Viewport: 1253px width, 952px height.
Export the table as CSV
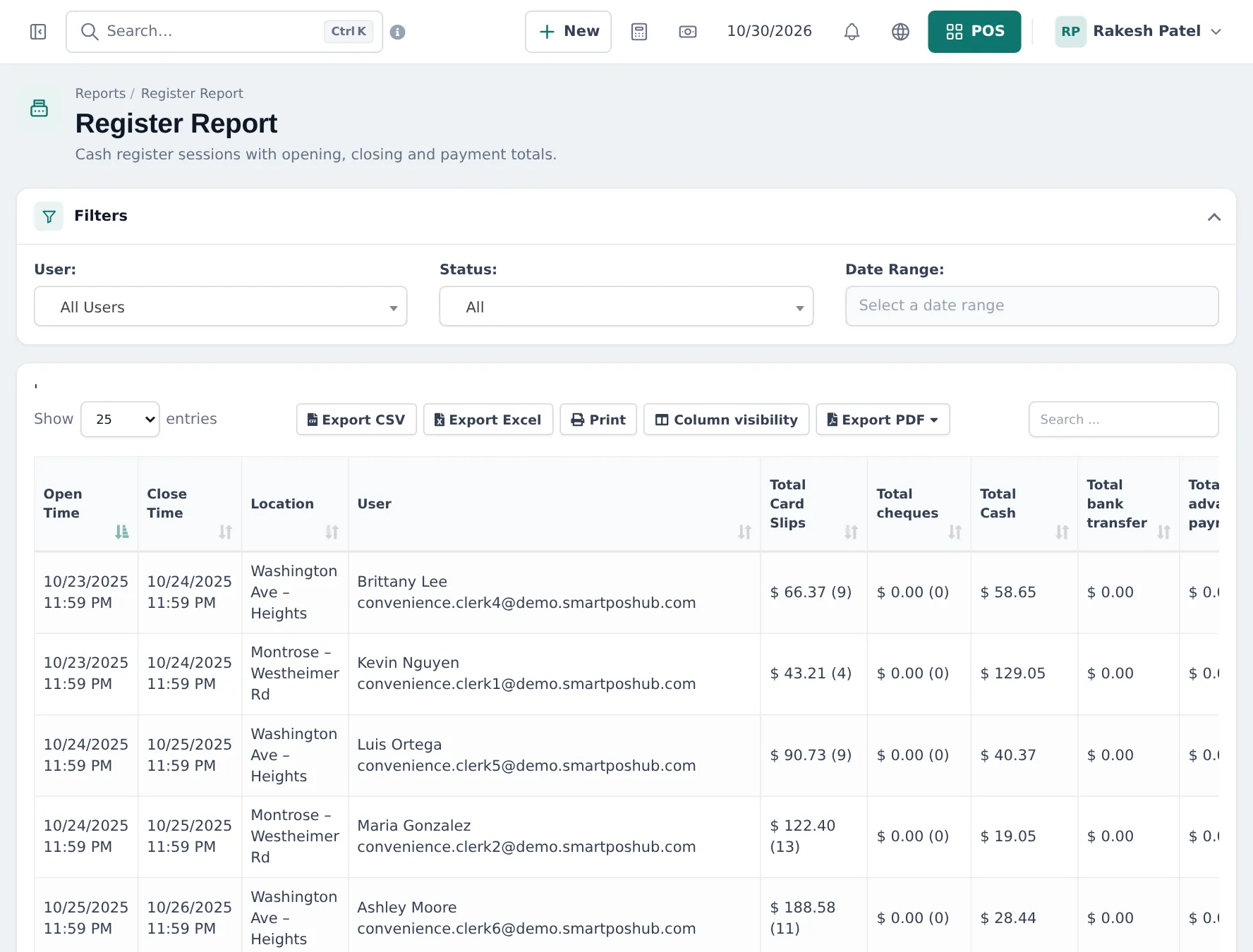[356, 420]
